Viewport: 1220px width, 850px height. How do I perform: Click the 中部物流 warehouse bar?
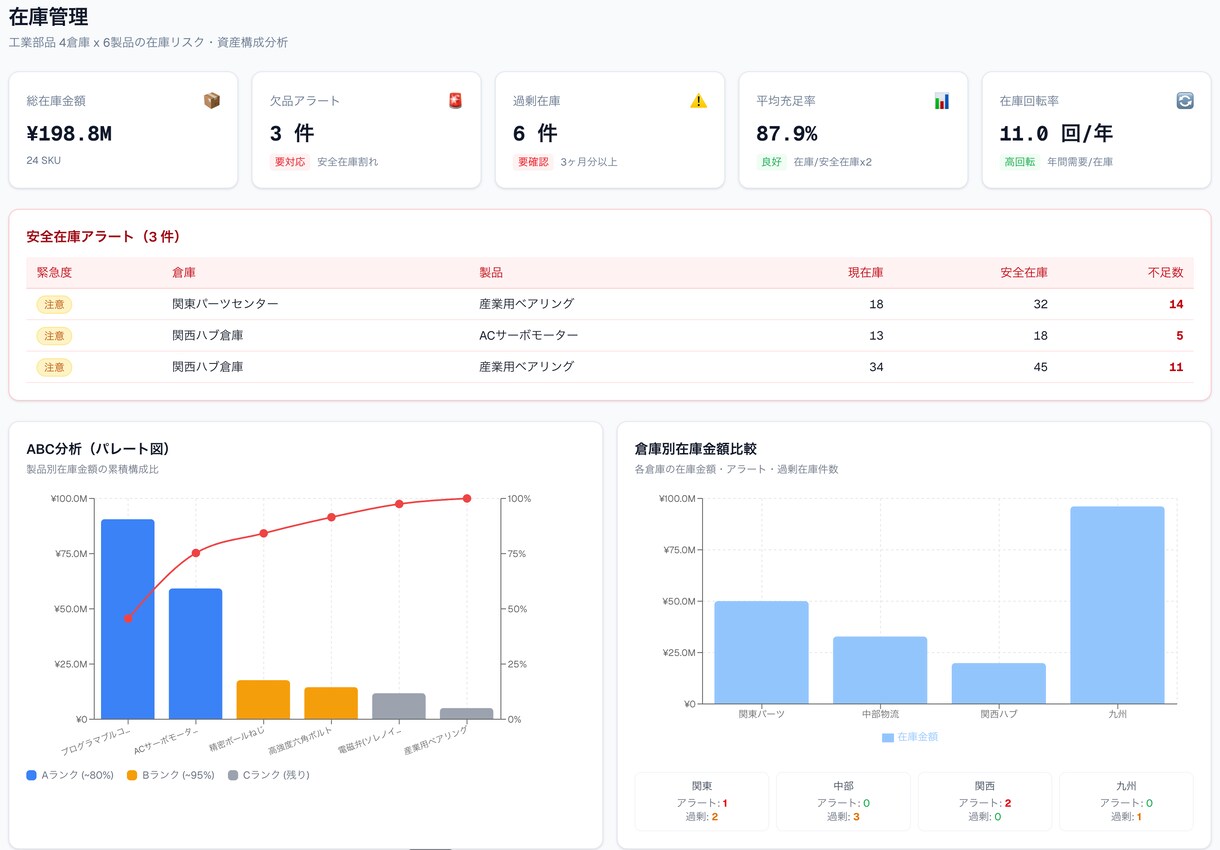pos(880,670)
